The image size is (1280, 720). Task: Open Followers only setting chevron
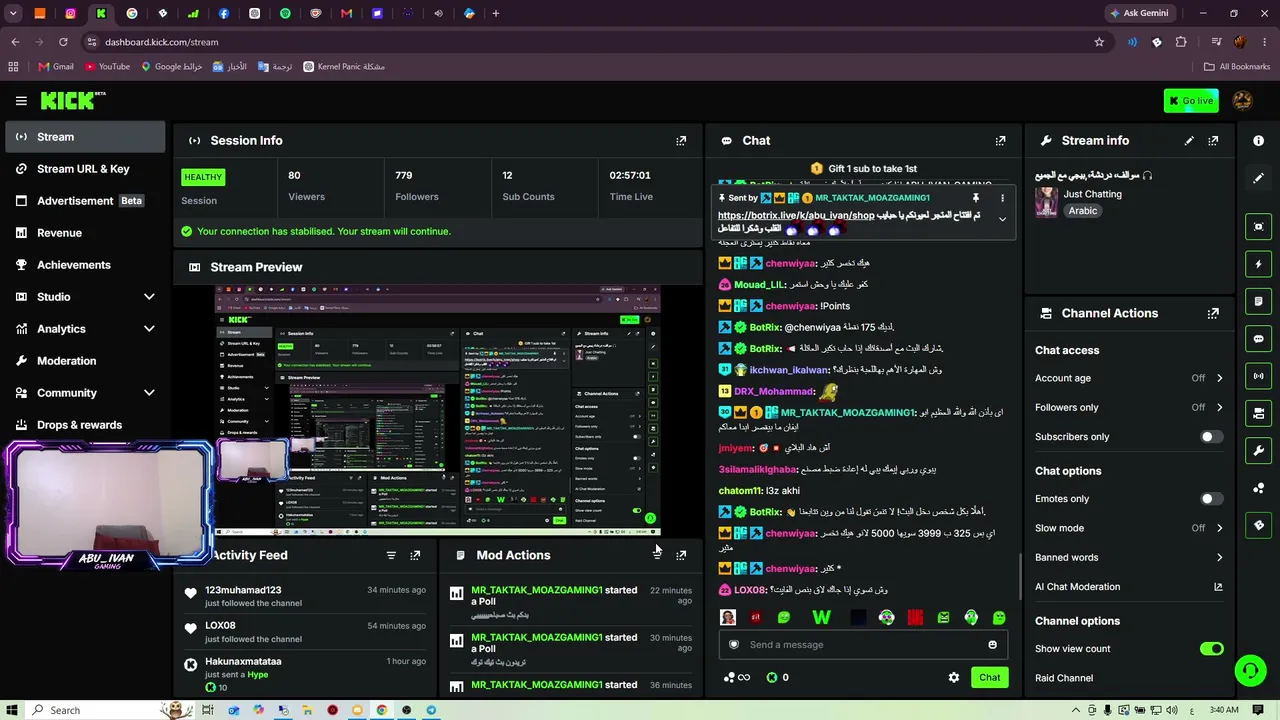1219,407
